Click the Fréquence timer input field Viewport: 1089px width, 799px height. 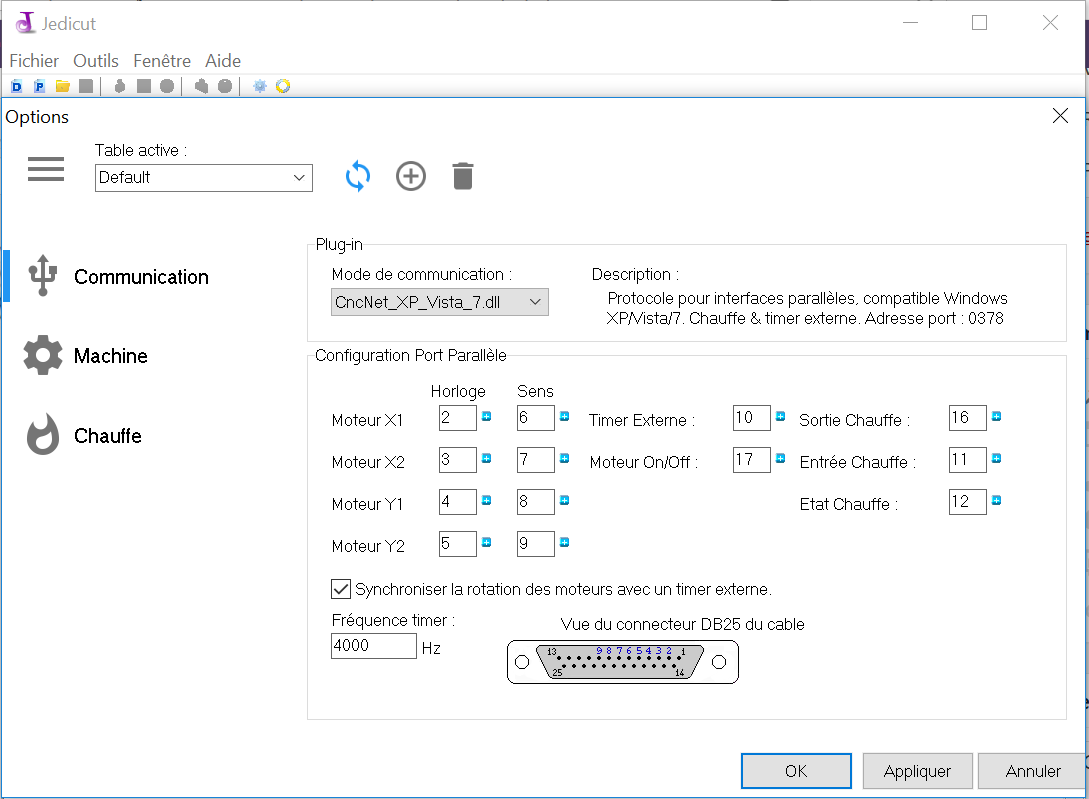coord(373,646)
